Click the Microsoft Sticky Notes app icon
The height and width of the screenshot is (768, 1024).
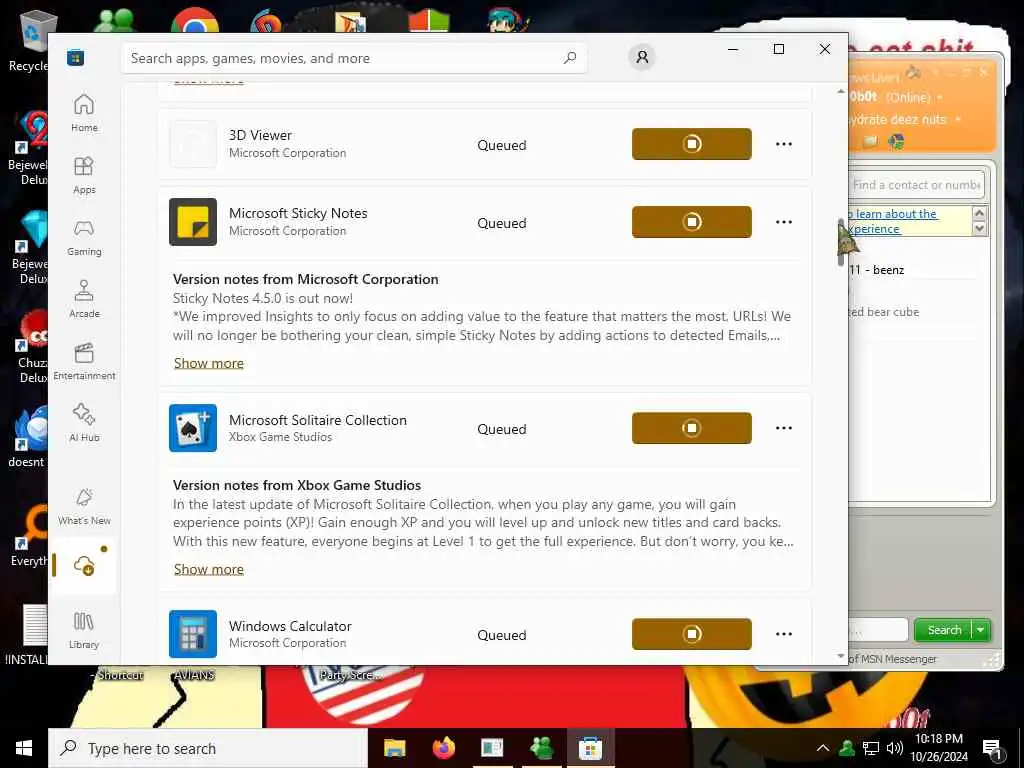pyautogui.click(x=193, y=222)
